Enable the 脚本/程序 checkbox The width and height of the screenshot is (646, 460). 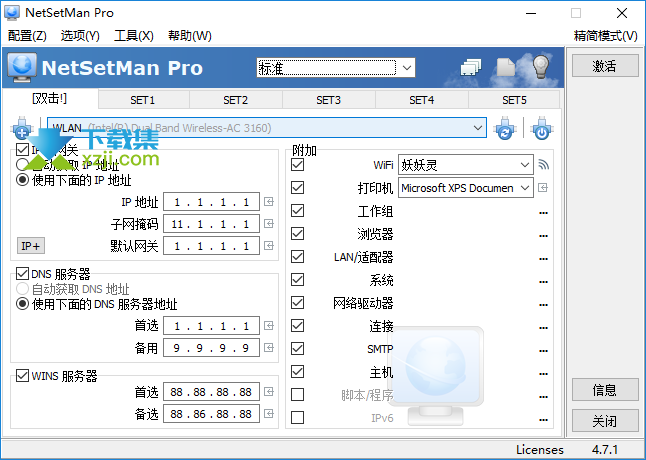tap(297, 395)
